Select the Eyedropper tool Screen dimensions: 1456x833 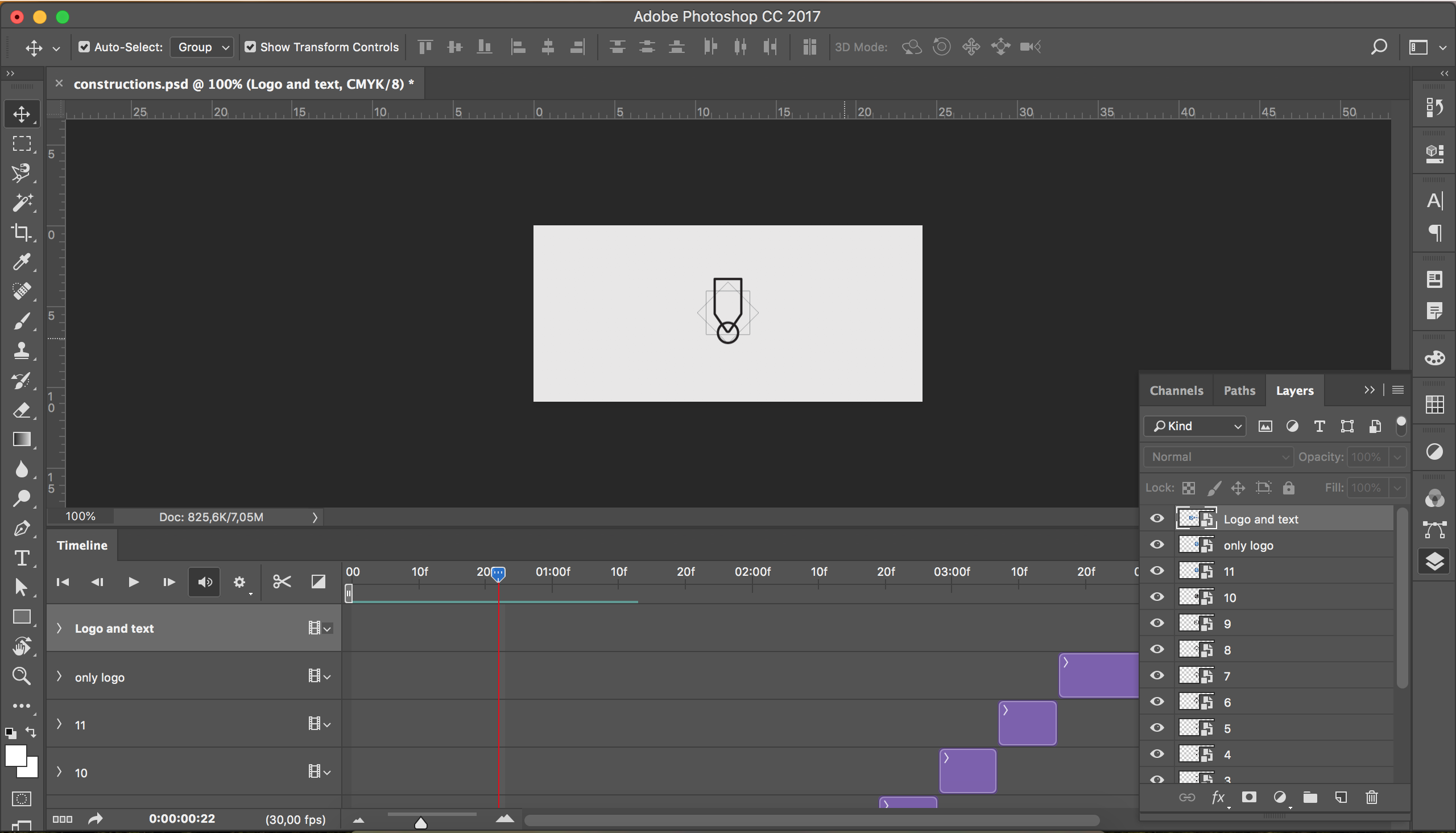[x=22, y=262]
